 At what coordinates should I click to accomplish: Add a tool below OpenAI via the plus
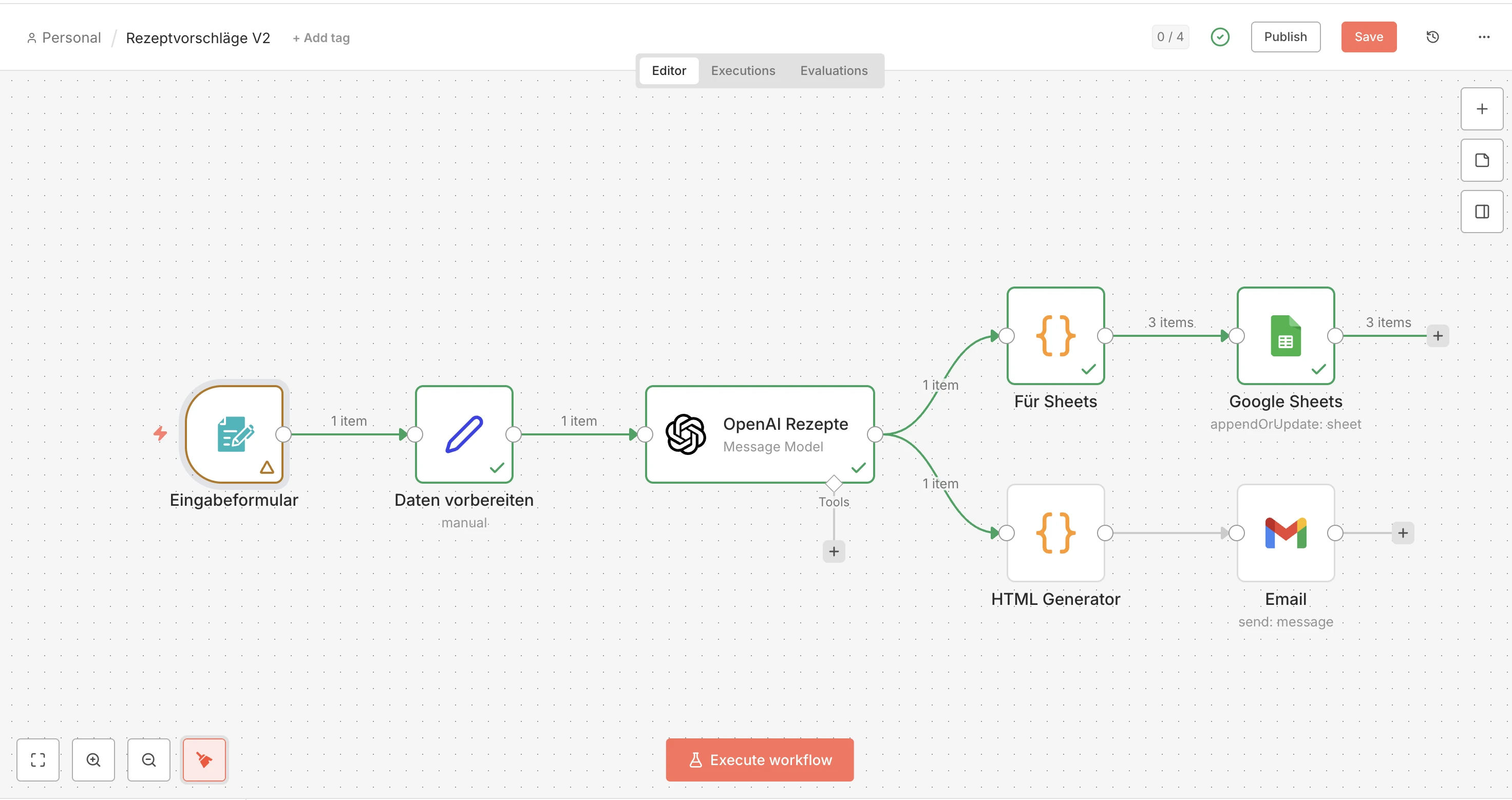834,551
